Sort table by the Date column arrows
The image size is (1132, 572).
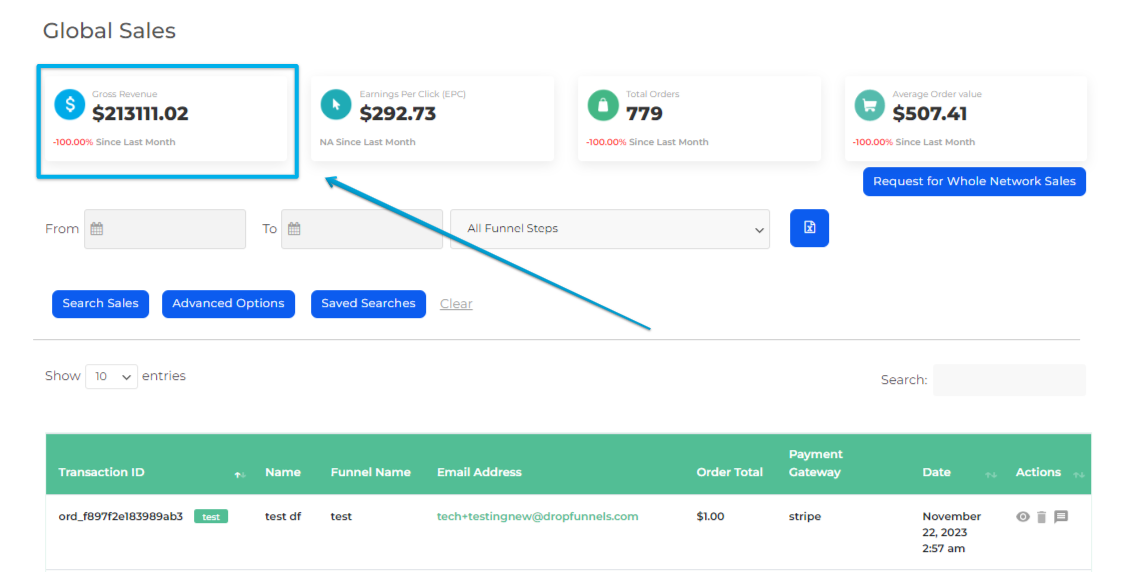(991, 473)
